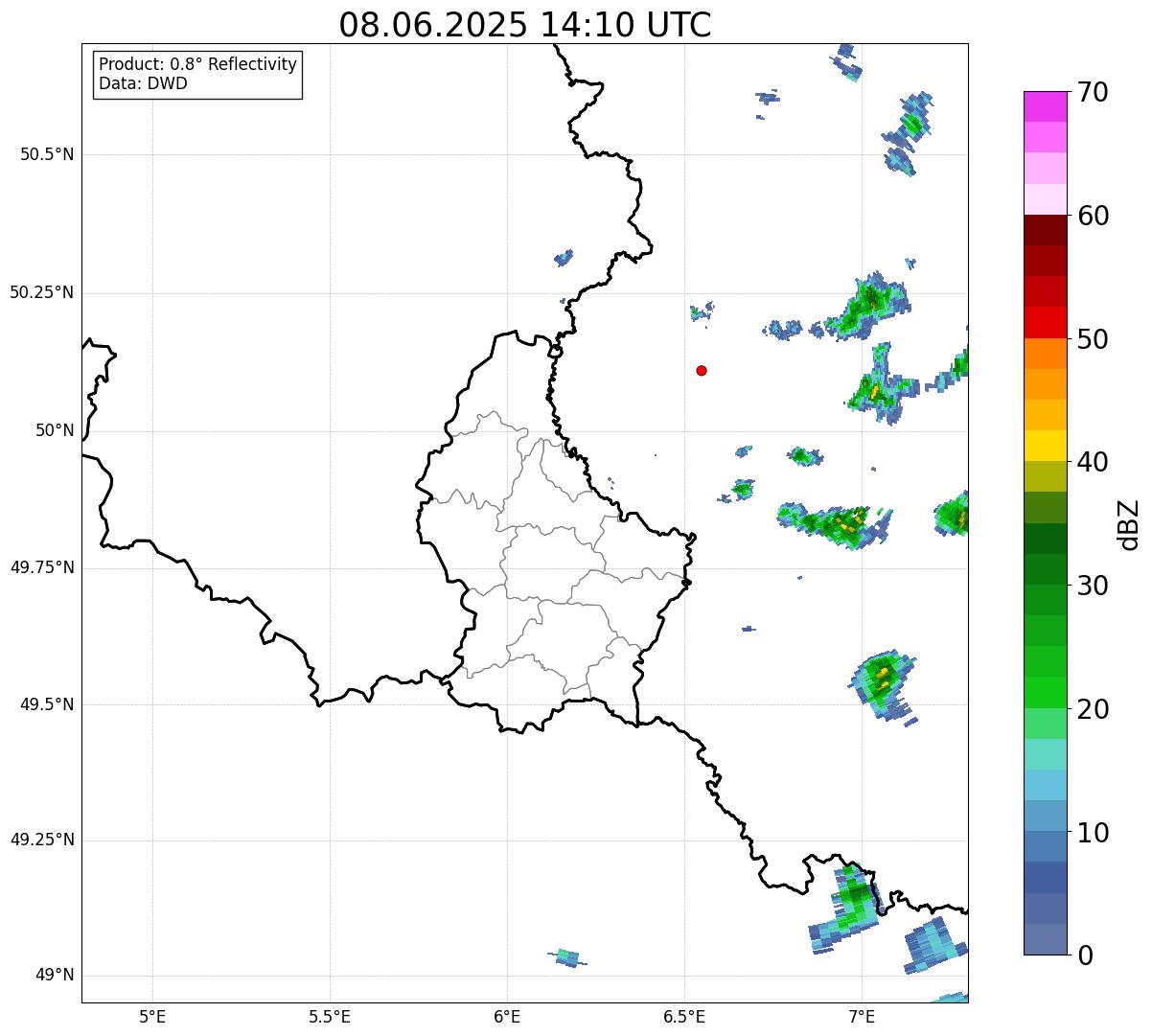
Task: Click the dBZ colorbar axis label
Action: click(x=1130, y=523)
